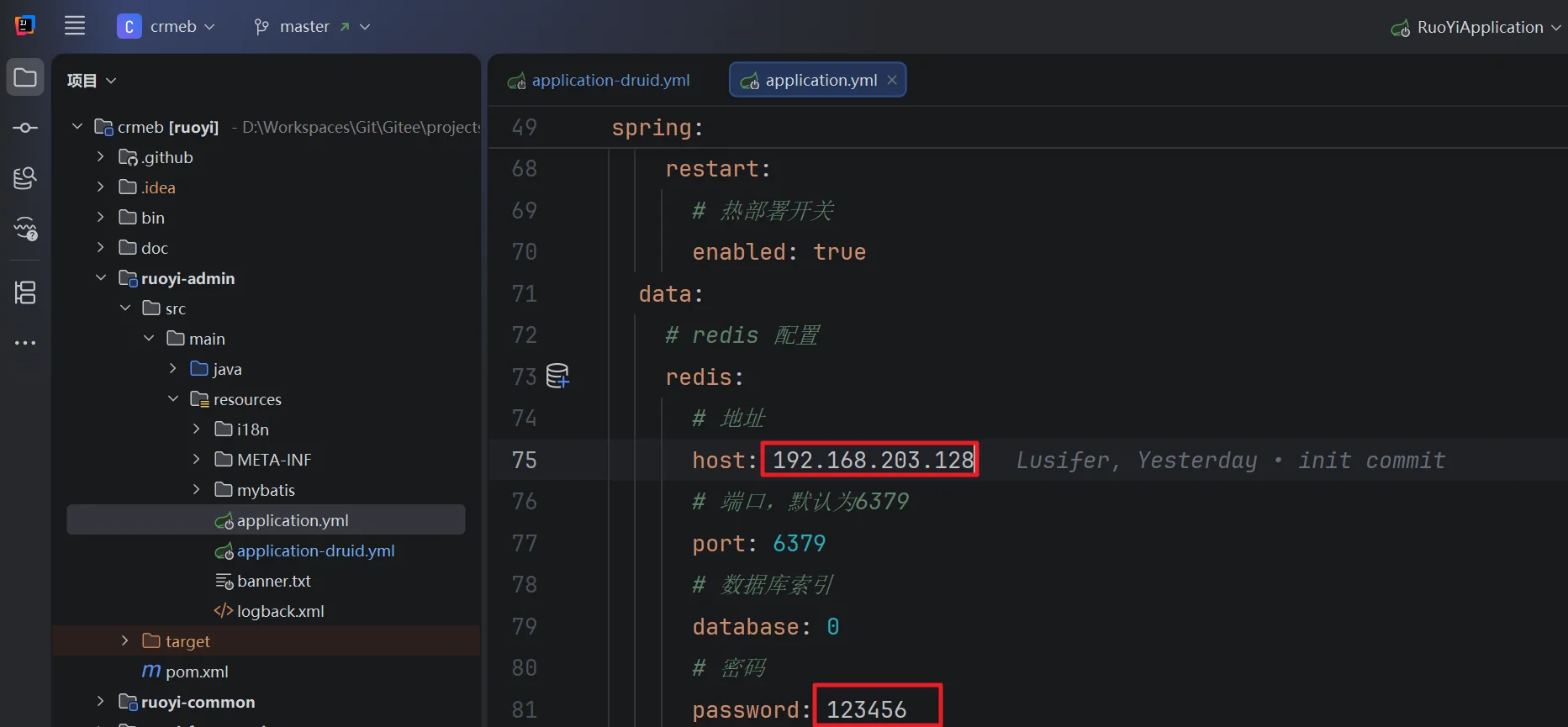1568x727 pixels.
Task: Click line number 70 in the gutter
Action: (x=525, y=252)
